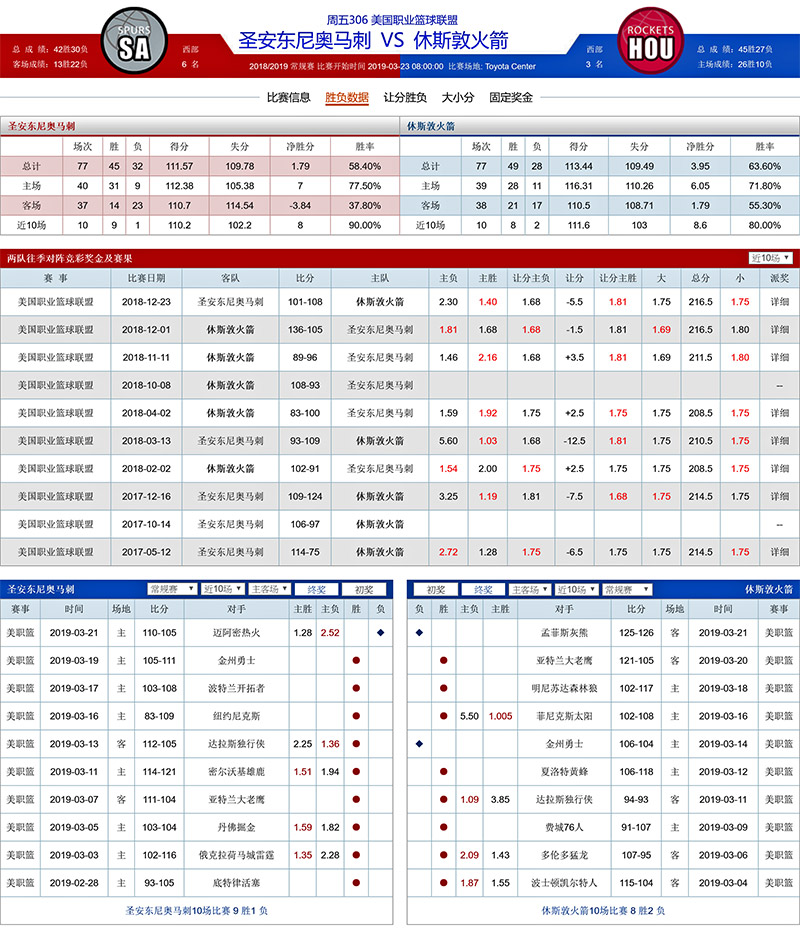The image size is (800, 933).
Task: Click the 5.60 odds on 2018-03-13
Action: point(448,441)
